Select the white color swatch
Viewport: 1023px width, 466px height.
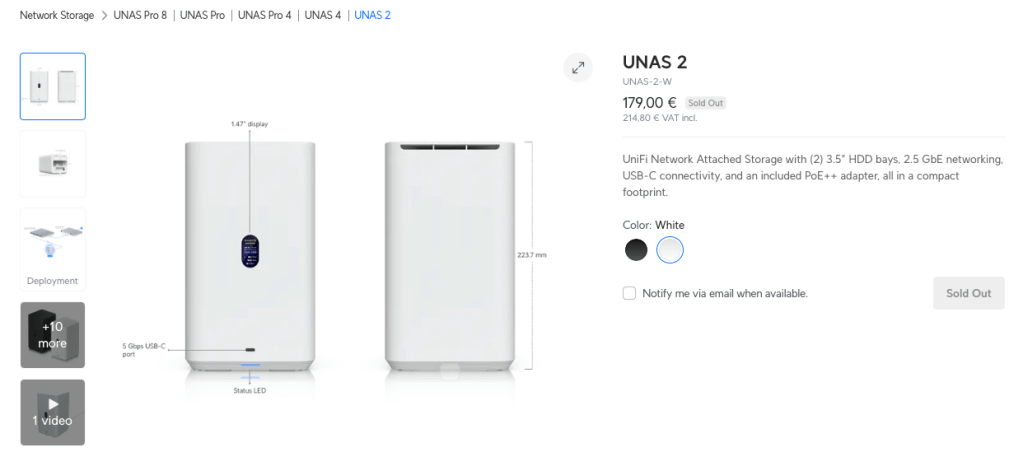tap(670, 250)
